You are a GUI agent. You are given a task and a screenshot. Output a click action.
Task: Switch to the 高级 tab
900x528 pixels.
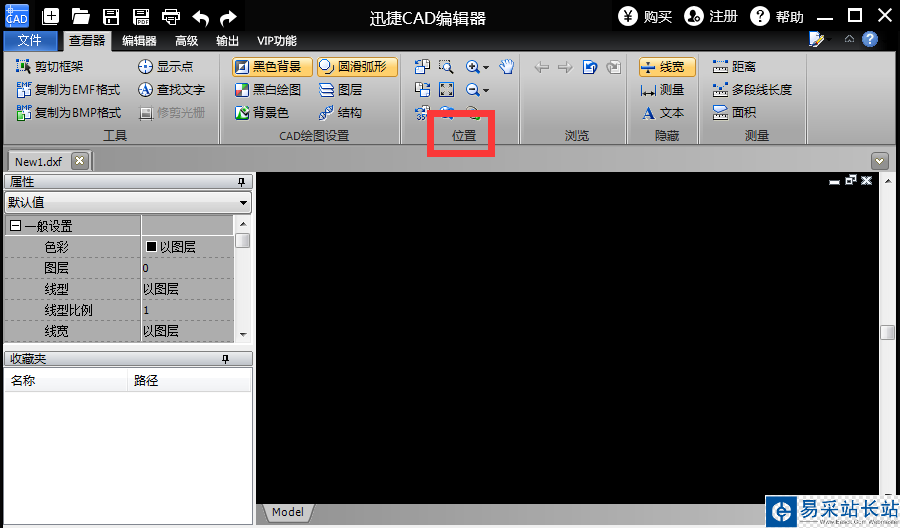(187, 41)
